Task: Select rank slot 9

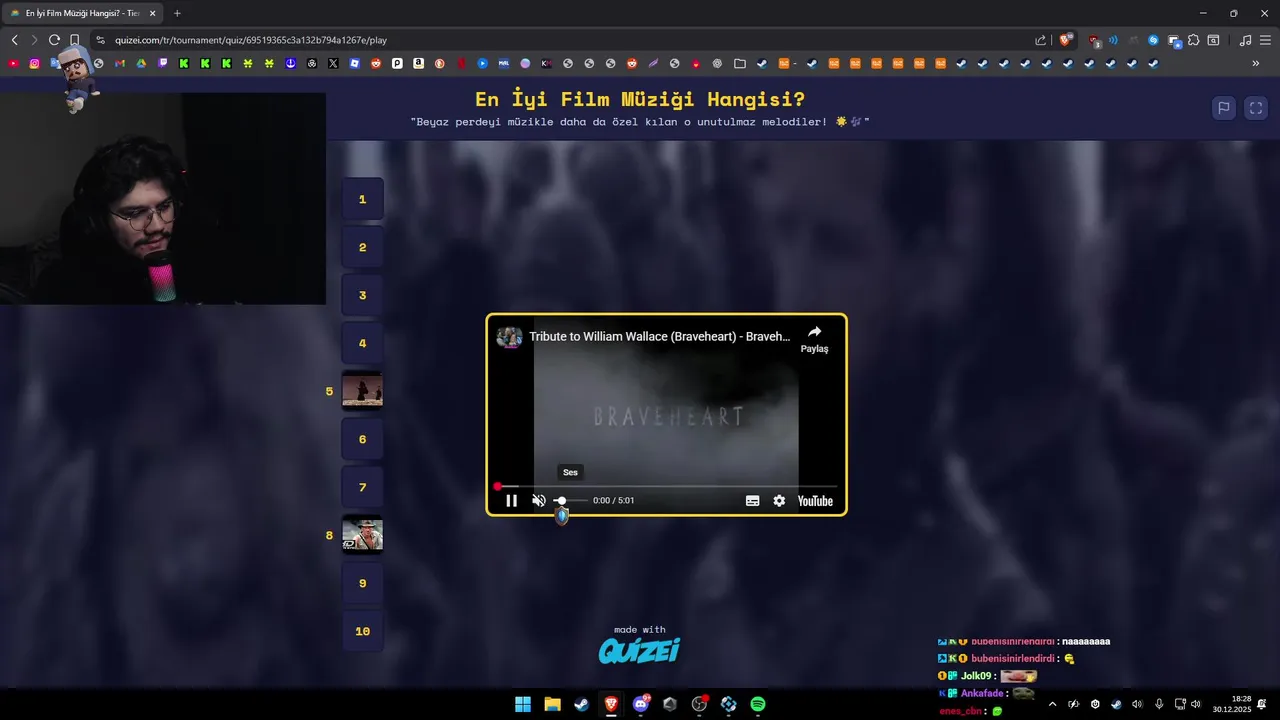Action: pyautogui.click(x=362, y=583)
